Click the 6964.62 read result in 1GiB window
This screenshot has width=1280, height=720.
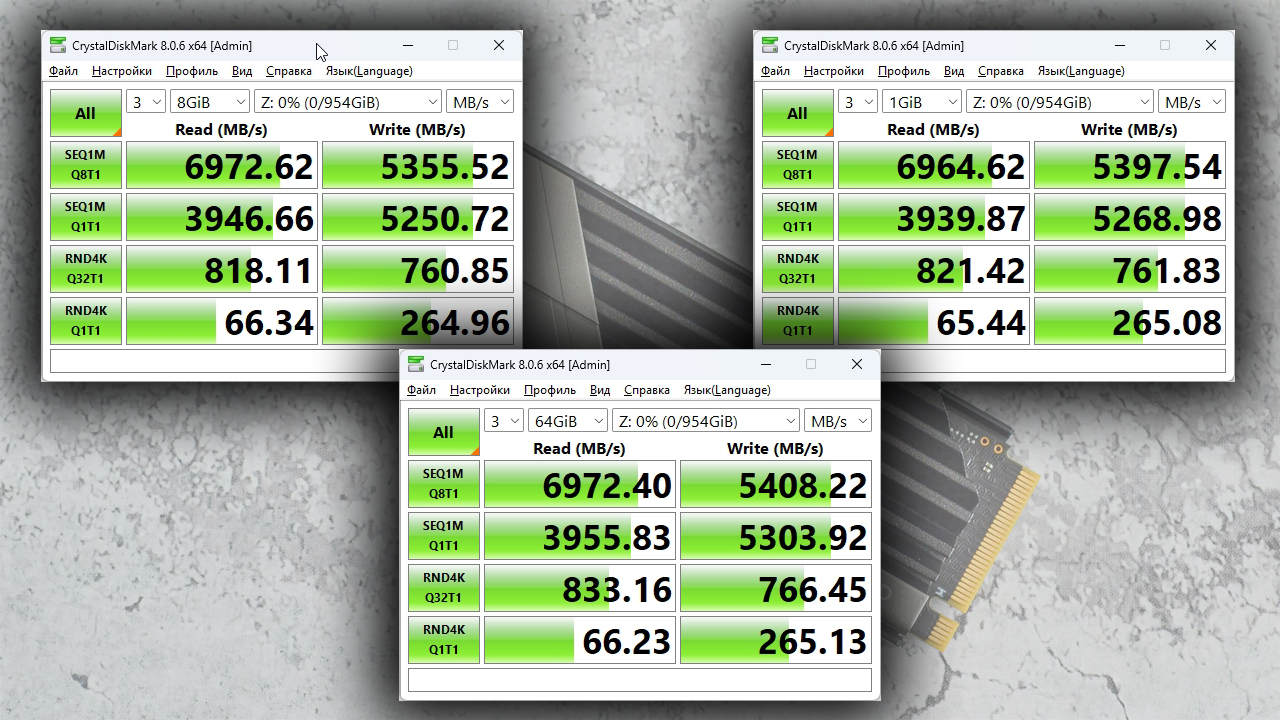934,165
